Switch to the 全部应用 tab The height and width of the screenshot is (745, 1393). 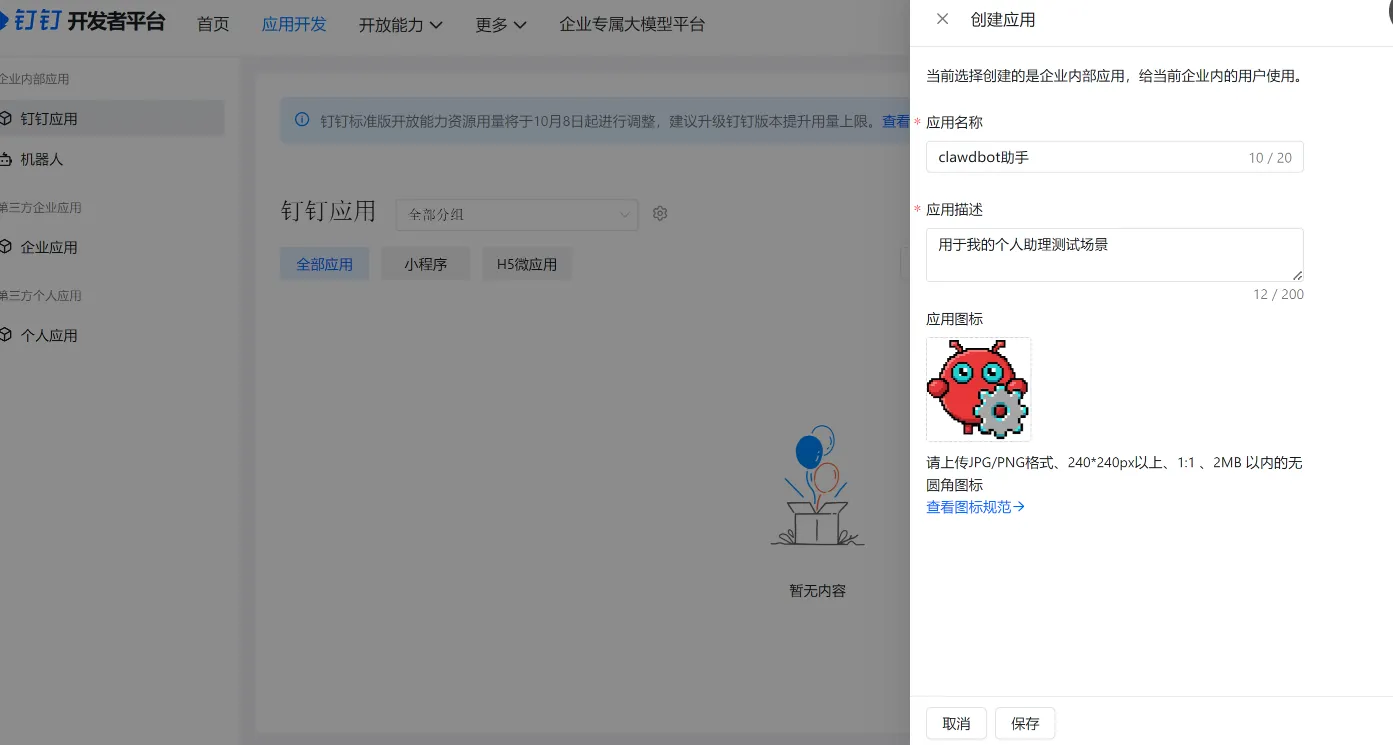(x=325, y=264)
